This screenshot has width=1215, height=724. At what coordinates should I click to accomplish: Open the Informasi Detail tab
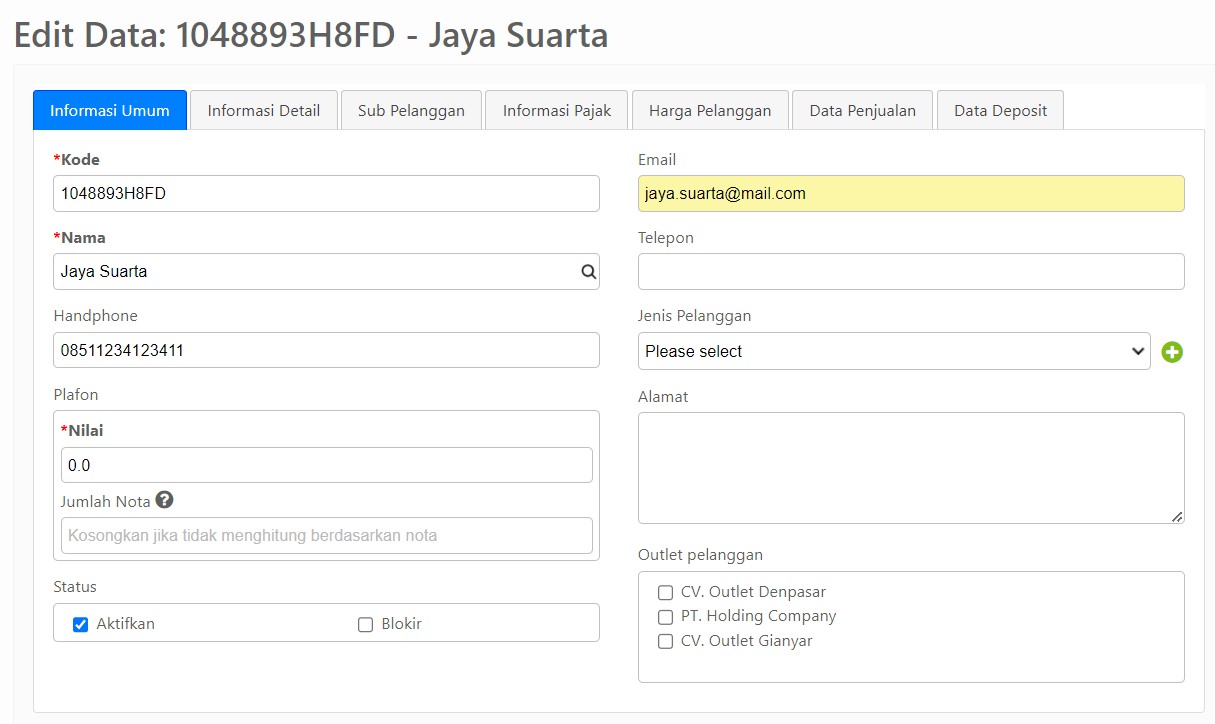coord(264,110)
